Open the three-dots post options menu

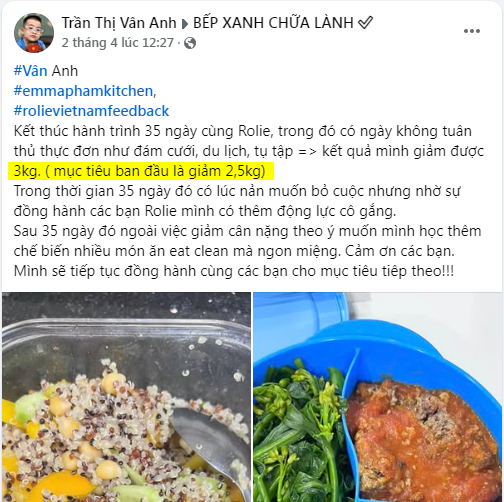(x=472, y=31)
